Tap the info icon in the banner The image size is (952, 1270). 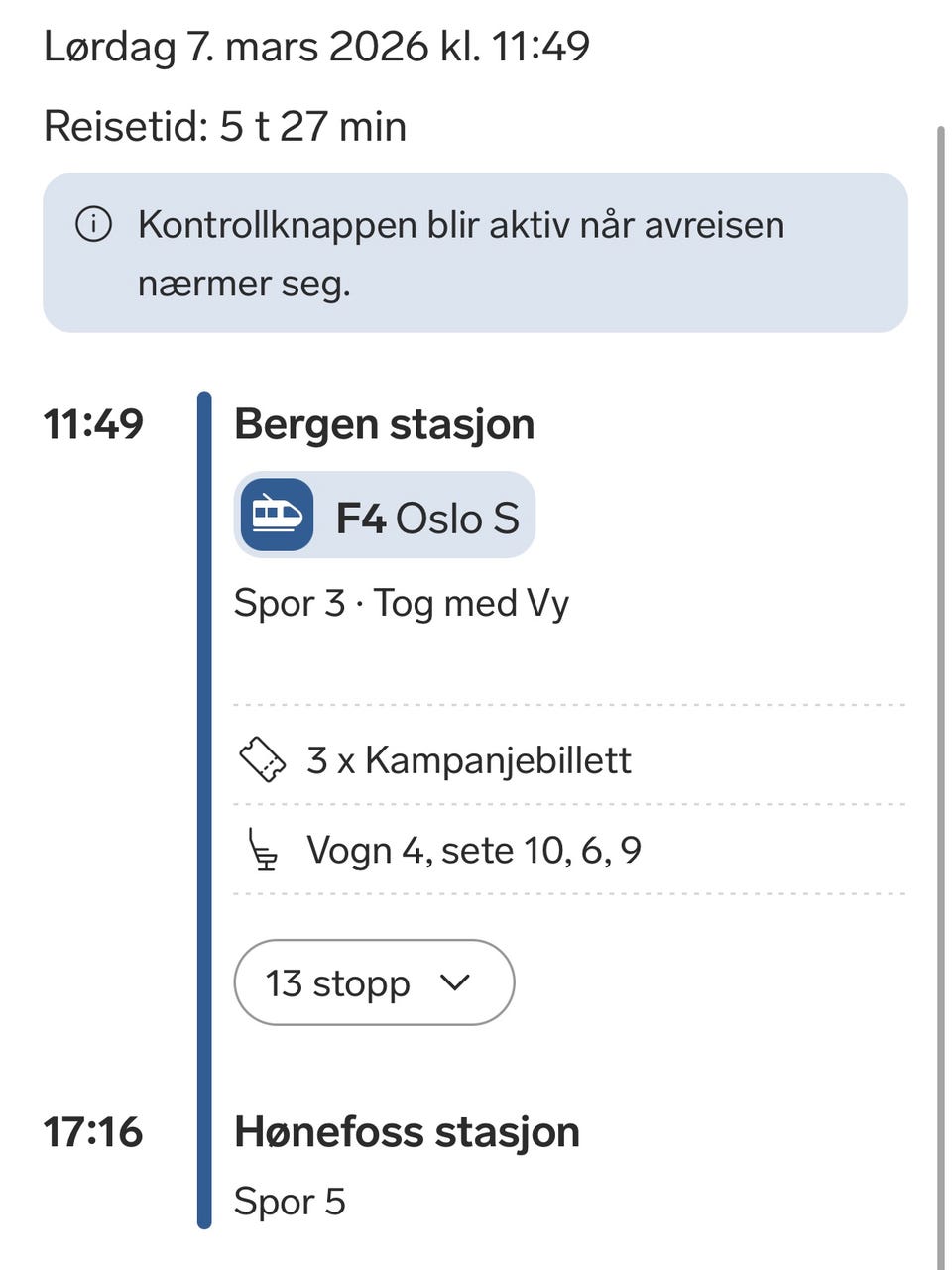[93, 225]
